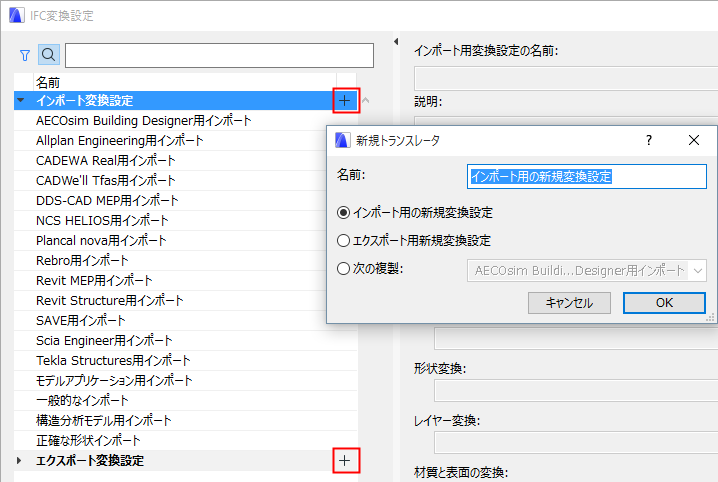Viewport: 718px width, 482px height.
Task: Select Scia Engineer用インポート
Action: (x=185, y=340)
